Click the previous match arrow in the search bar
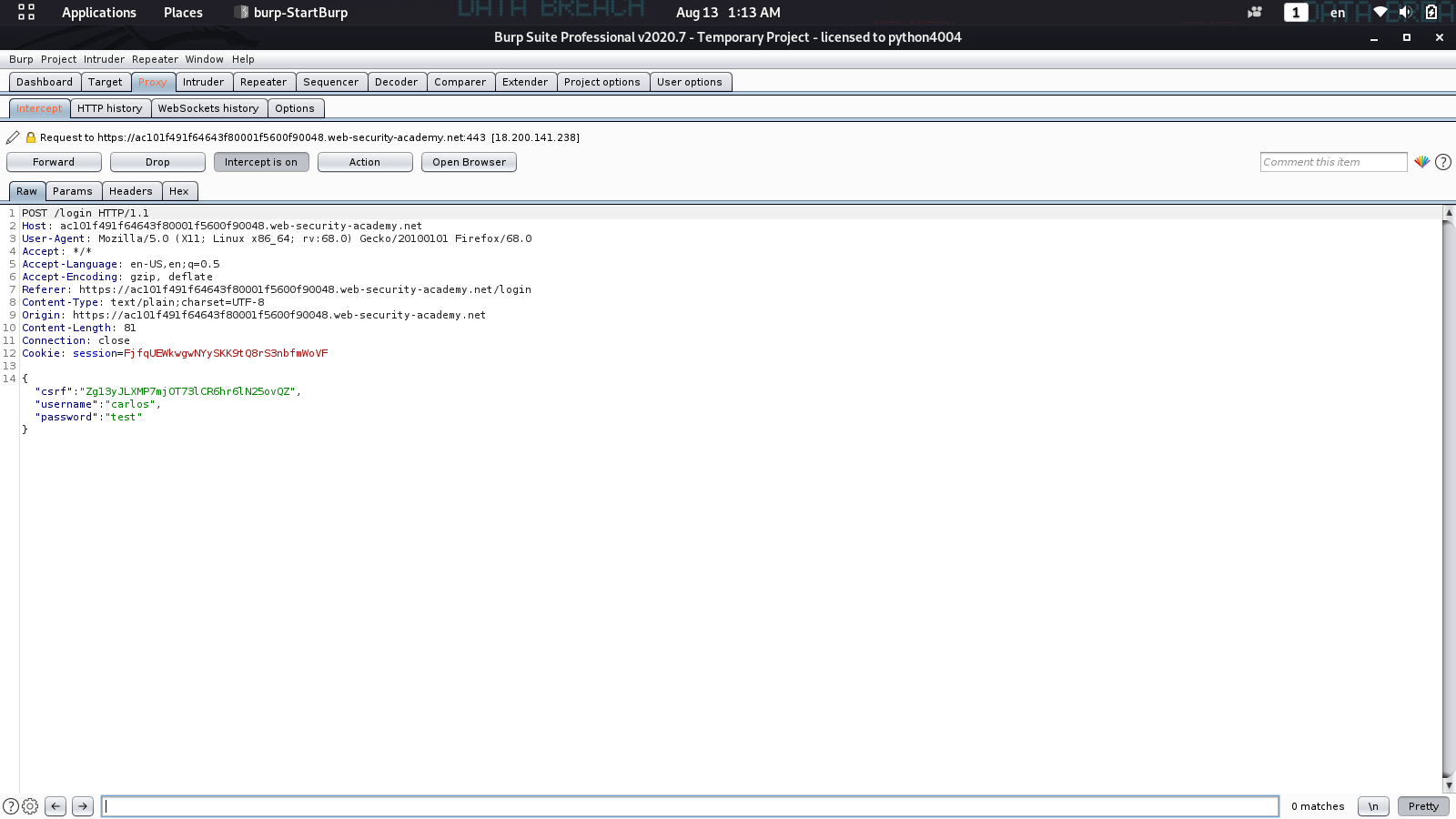The height and width of the screenshot is (819, 1456). (x=55, y=806)
